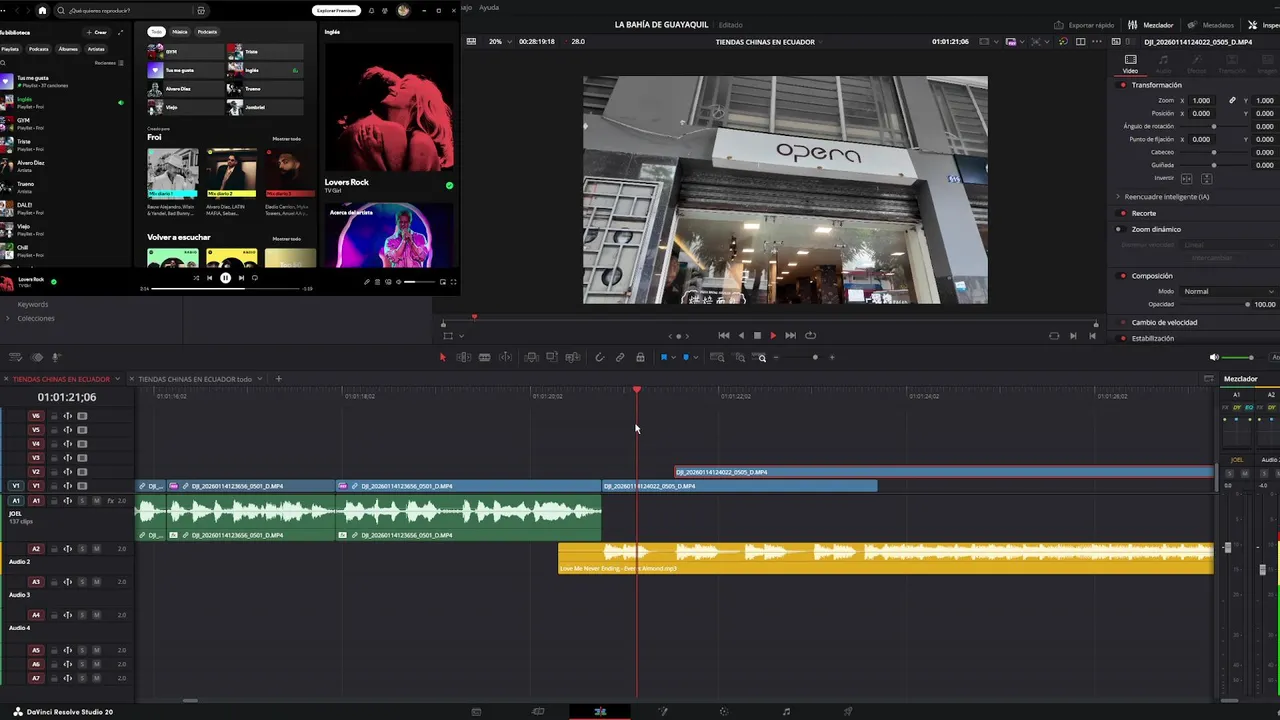Click the blue flag marker tool

(664, 357)
